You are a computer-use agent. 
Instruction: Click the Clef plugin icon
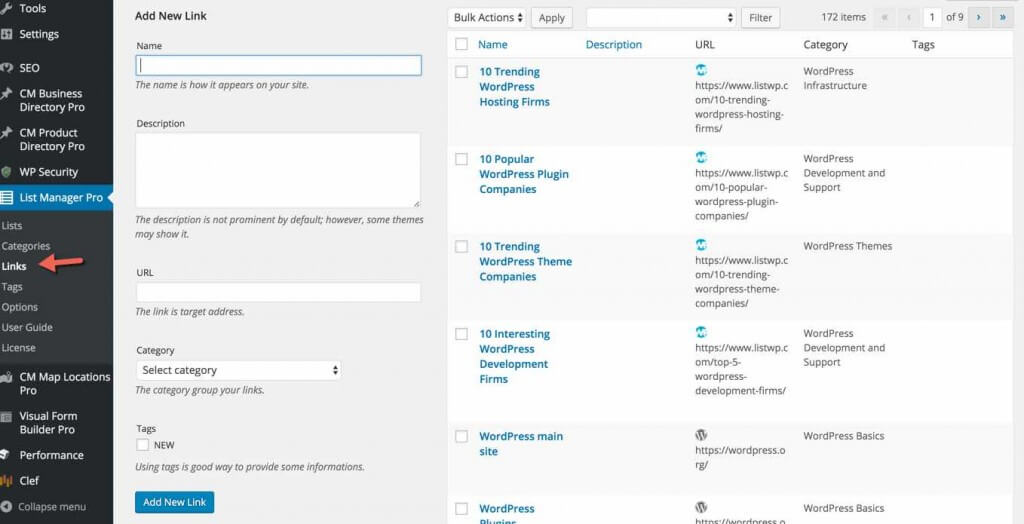point(7,481)
